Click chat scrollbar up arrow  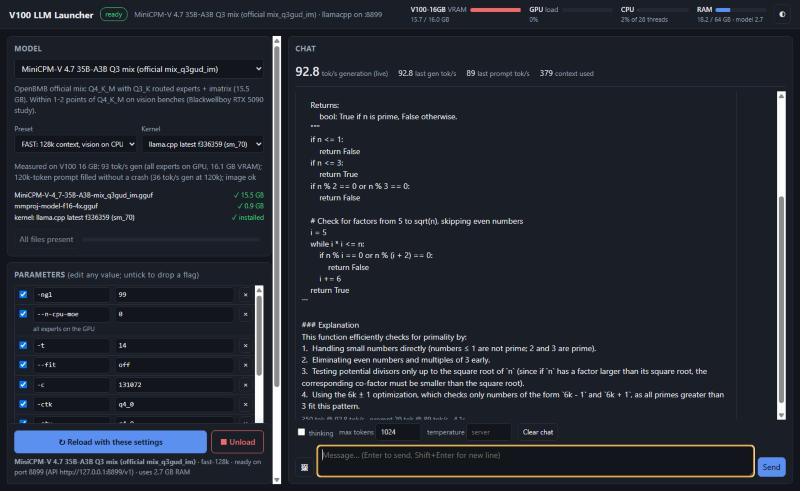coord(781,95)
